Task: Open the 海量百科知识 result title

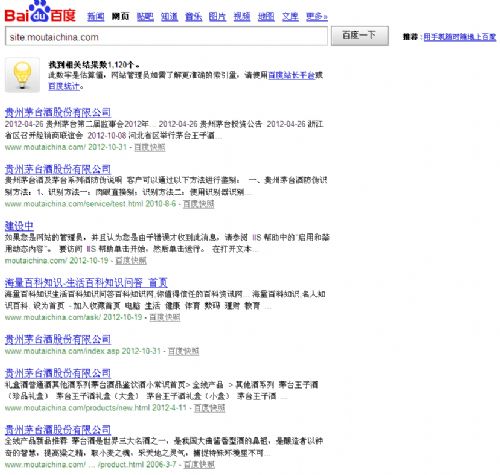Action: coord(86,283)
